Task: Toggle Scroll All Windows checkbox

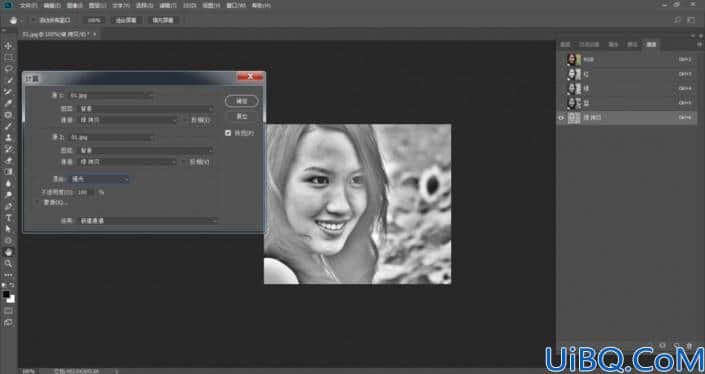Action: point(33,20)
